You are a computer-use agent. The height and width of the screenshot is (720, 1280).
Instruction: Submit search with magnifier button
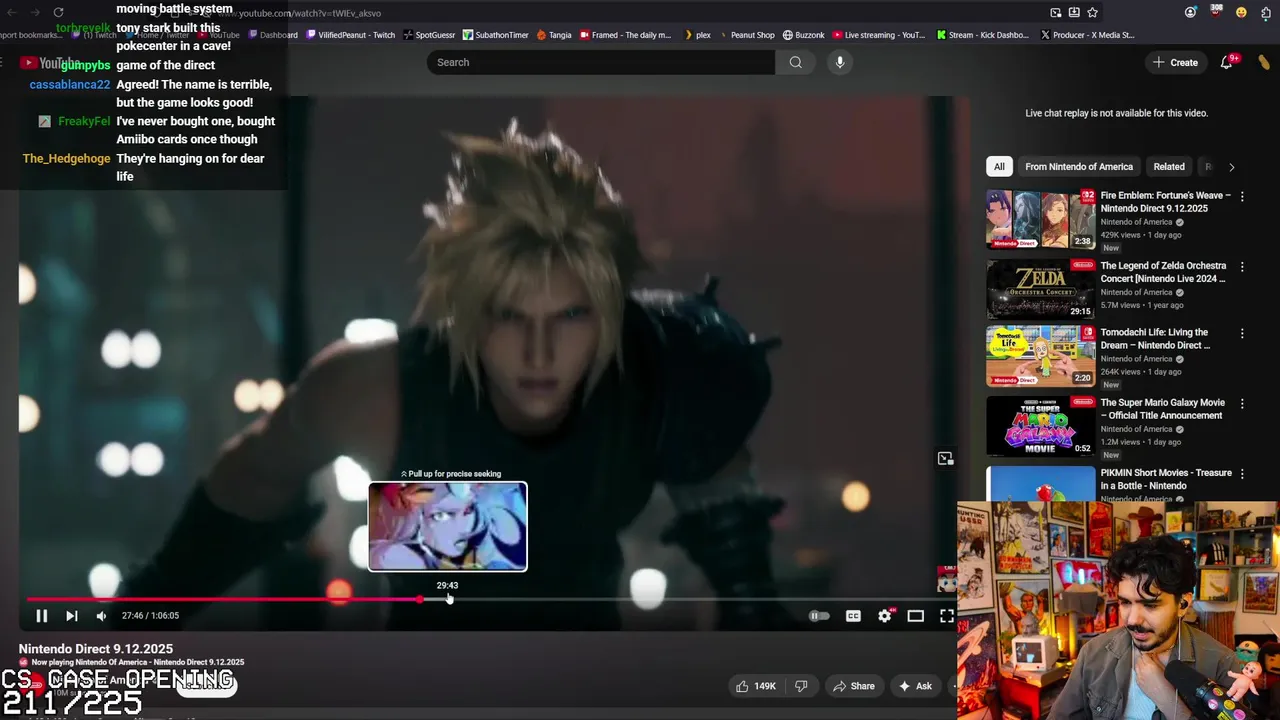tap(795, 62)
